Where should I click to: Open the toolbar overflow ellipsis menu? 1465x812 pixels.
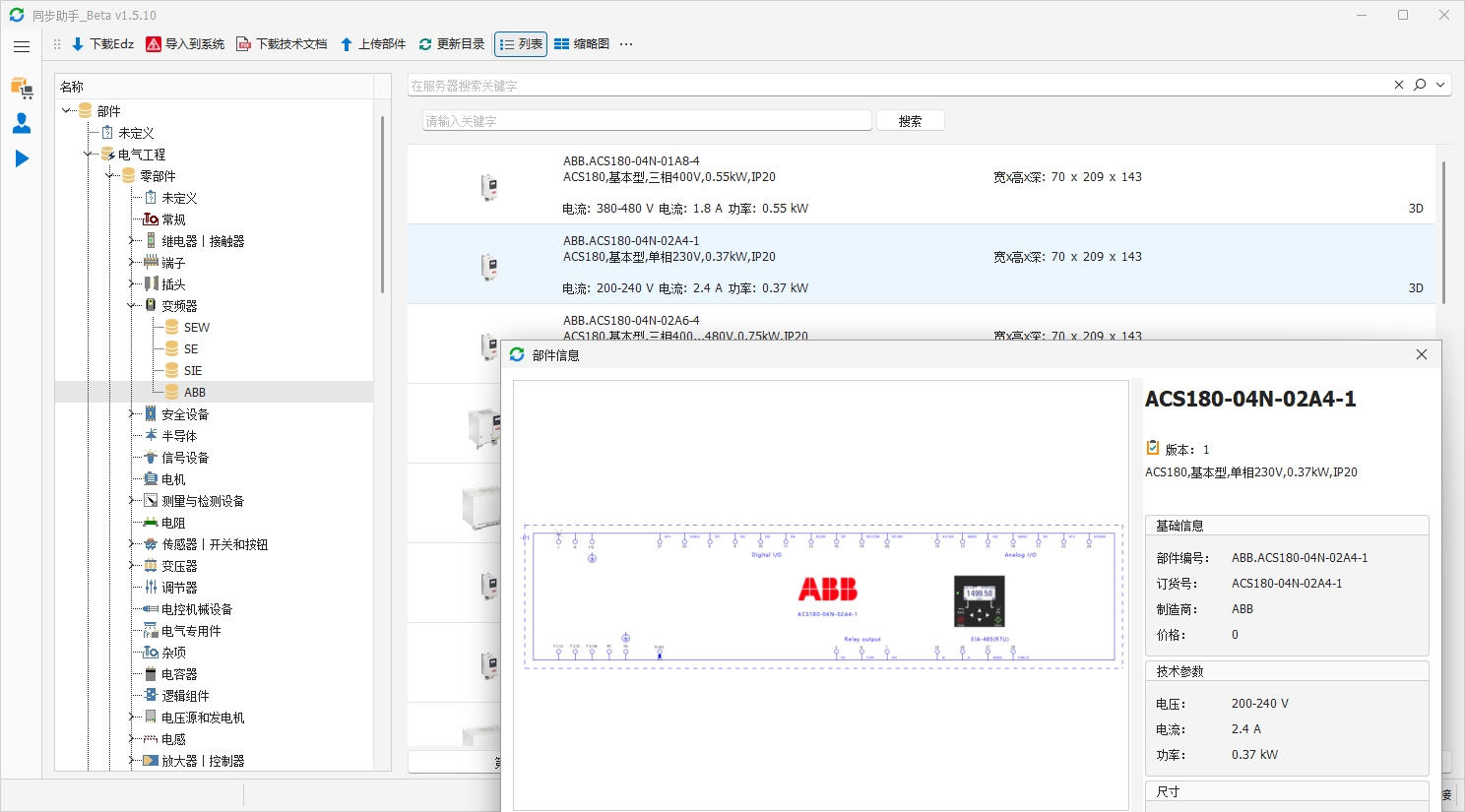tap(626, 44)
